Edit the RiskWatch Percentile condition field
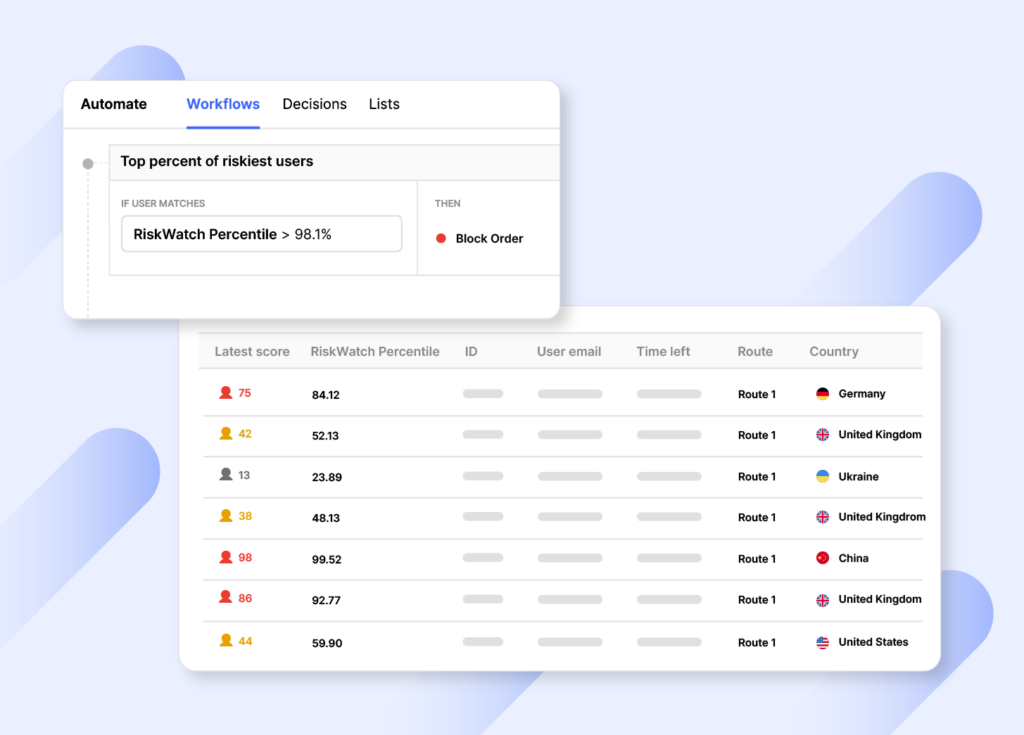 261,233
